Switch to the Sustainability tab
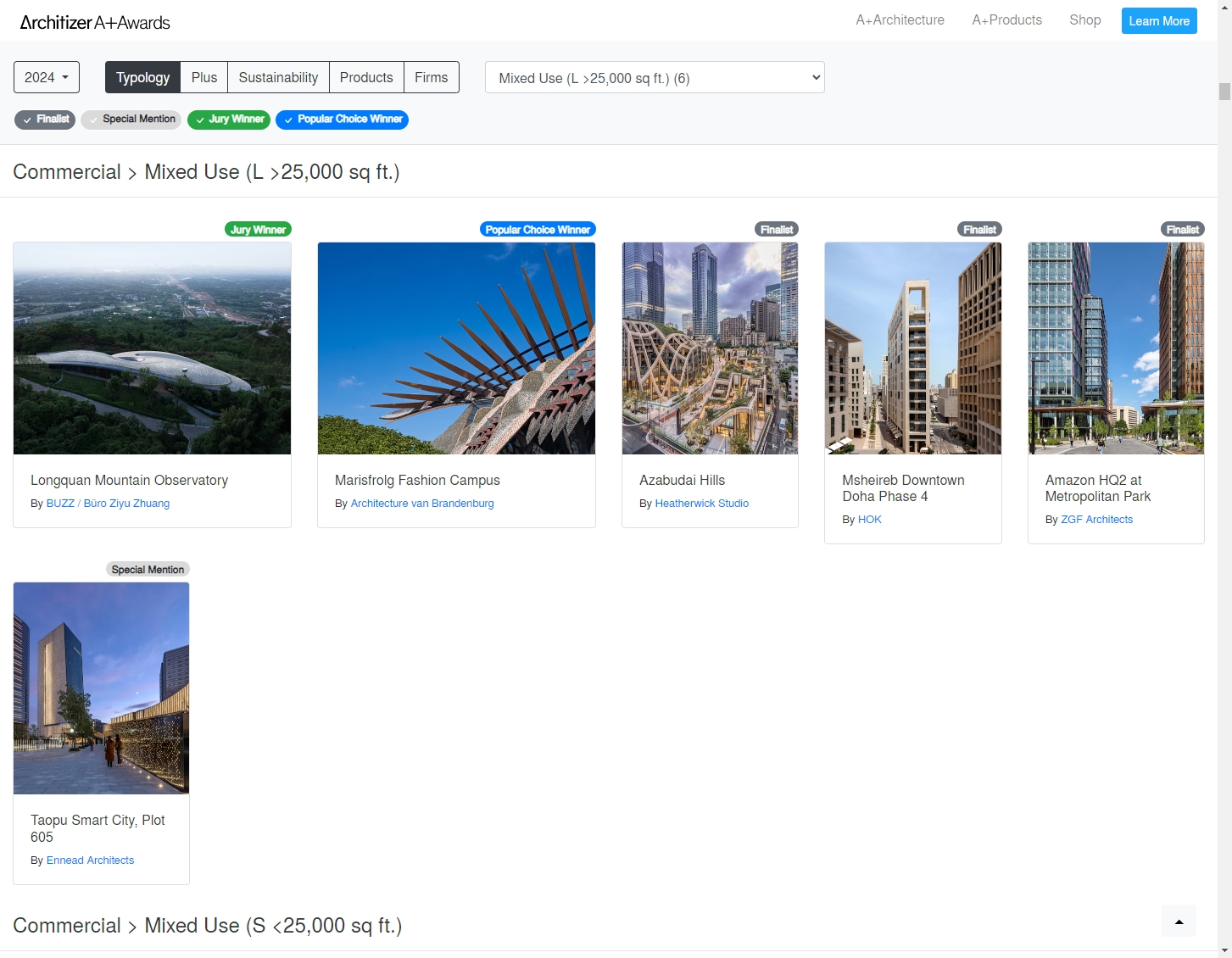1232x958 pixels. point(278,77)
